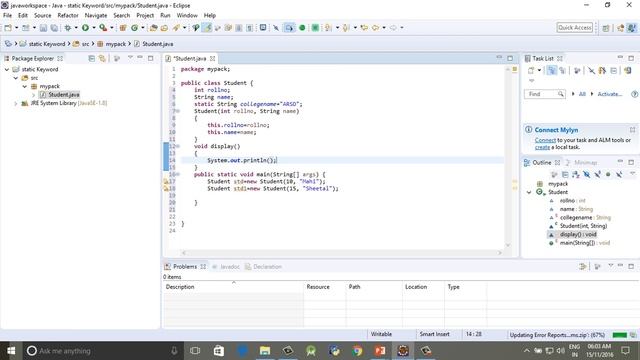This screenshot has width=640, height=360.
Task: Click the editor horizontal scrollbar
Action: coord(341,253)
